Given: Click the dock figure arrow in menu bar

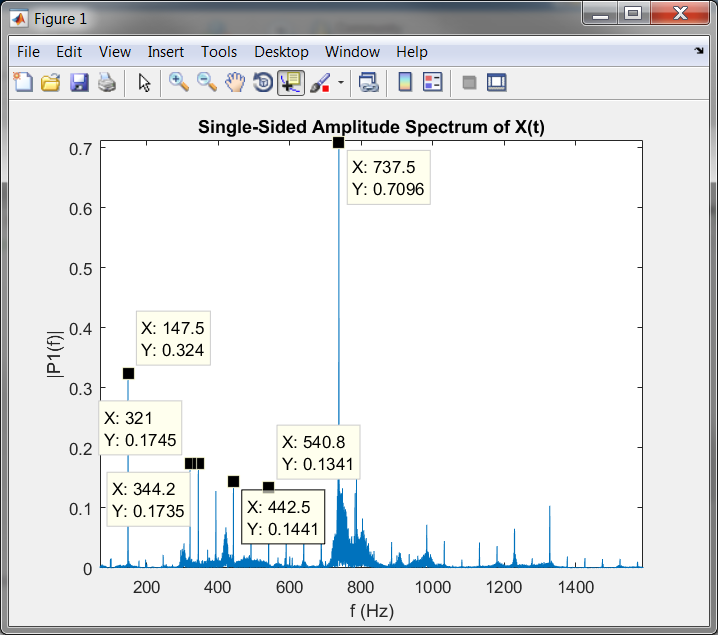Looking at the screenshot, I should tap(698, 50).
